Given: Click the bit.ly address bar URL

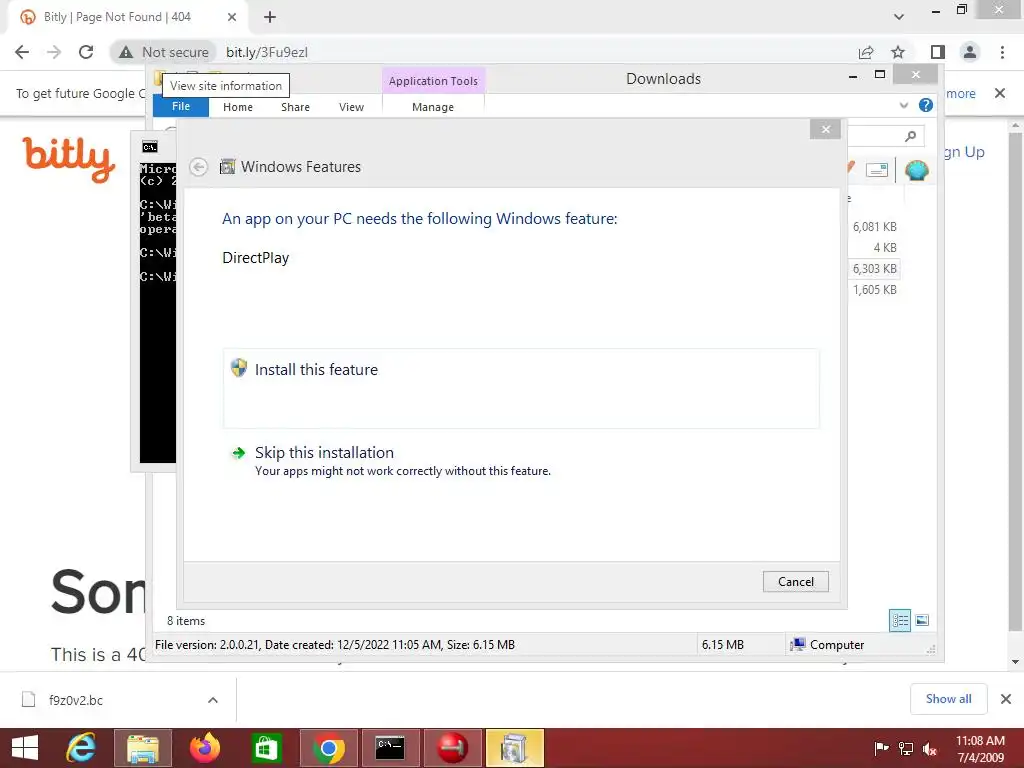Looking at the screenshot, I should tap(266, 52).
